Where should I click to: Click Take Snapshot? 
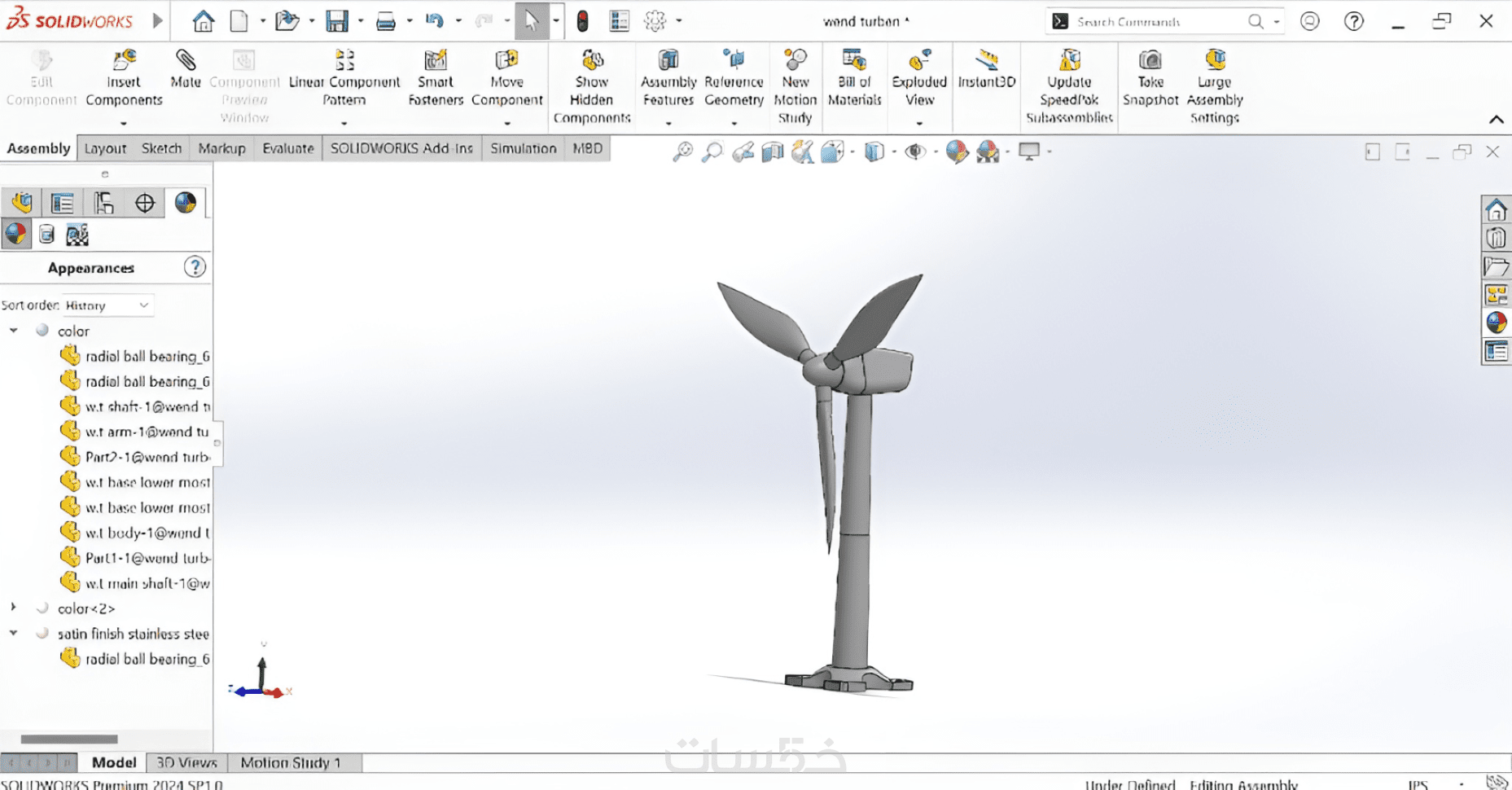tap(1150, 80)
